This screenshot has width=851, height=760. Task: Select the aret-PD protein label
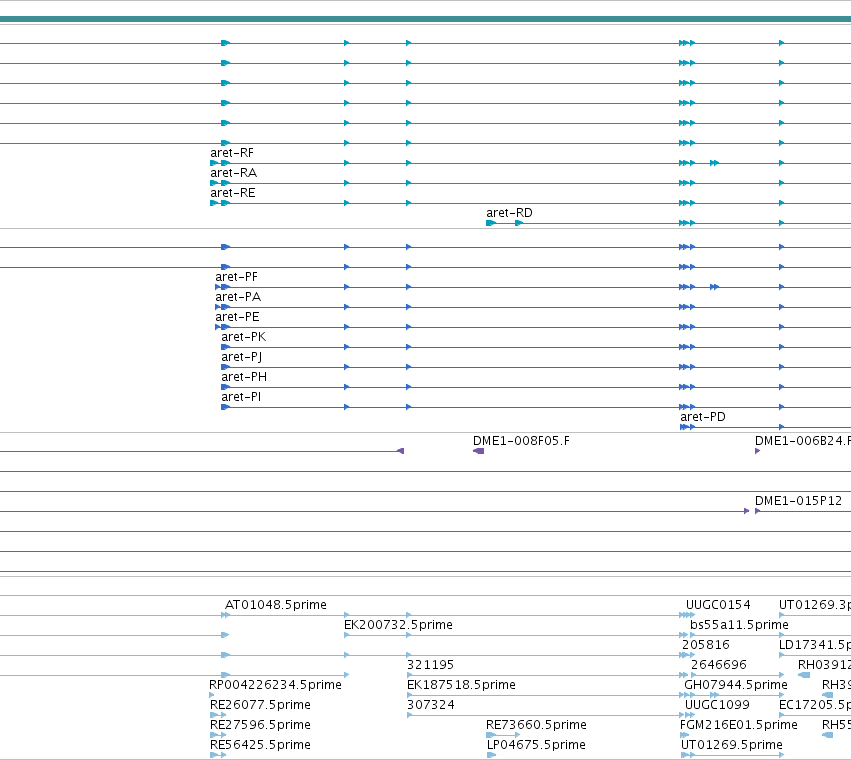[x=703, y=417]
